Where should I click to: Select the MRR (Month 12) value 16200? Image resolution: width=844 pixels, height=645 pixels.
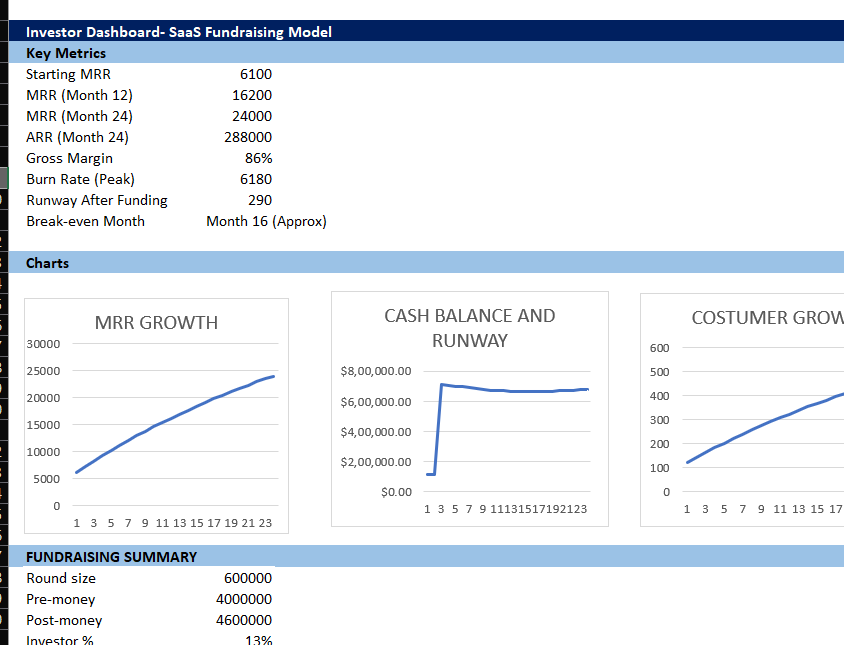[x=252, y=95]
